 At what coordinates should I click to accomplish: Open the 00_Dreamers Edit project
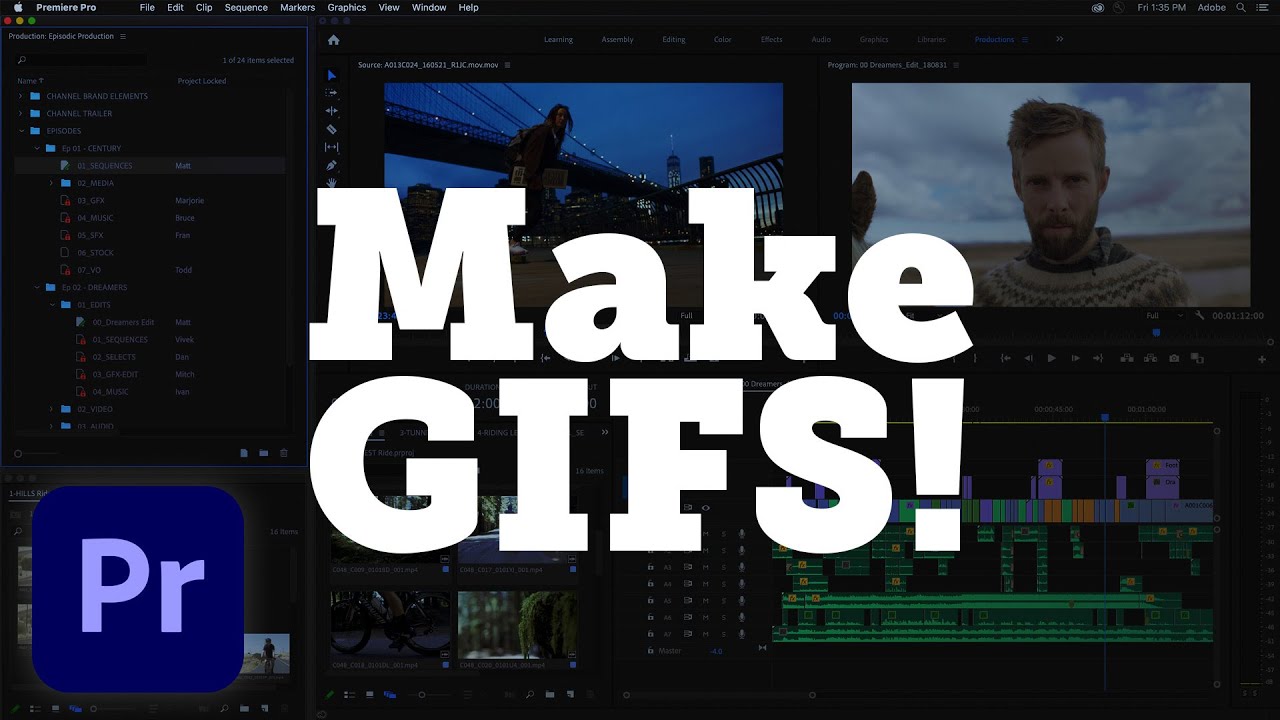pos(122,322)
